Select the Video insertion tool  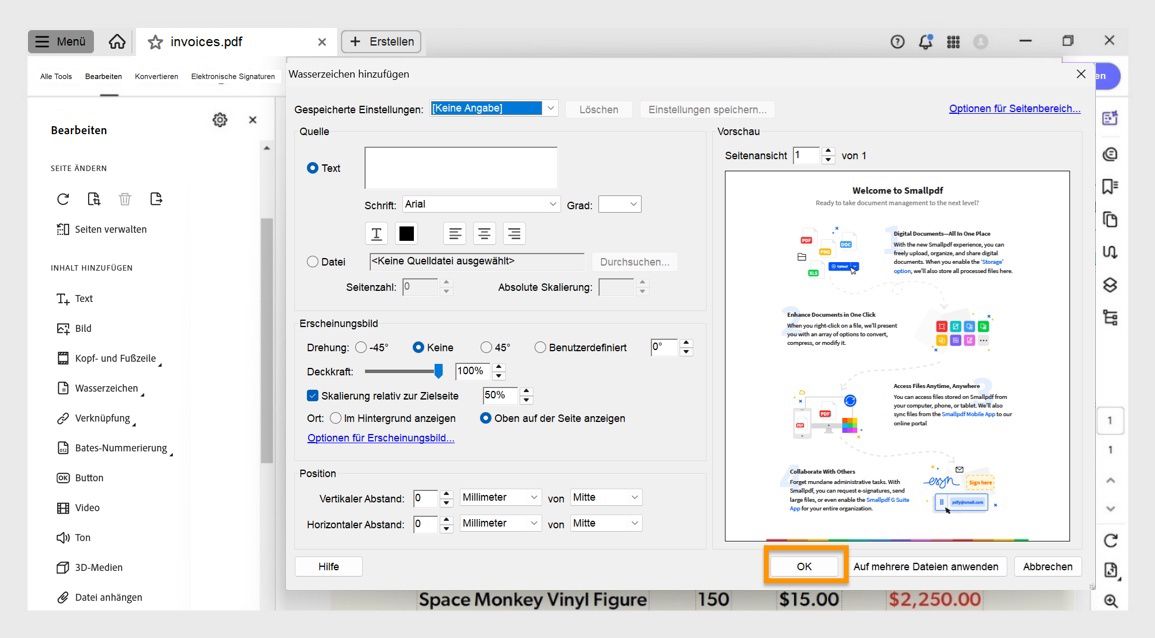[84, 507]
